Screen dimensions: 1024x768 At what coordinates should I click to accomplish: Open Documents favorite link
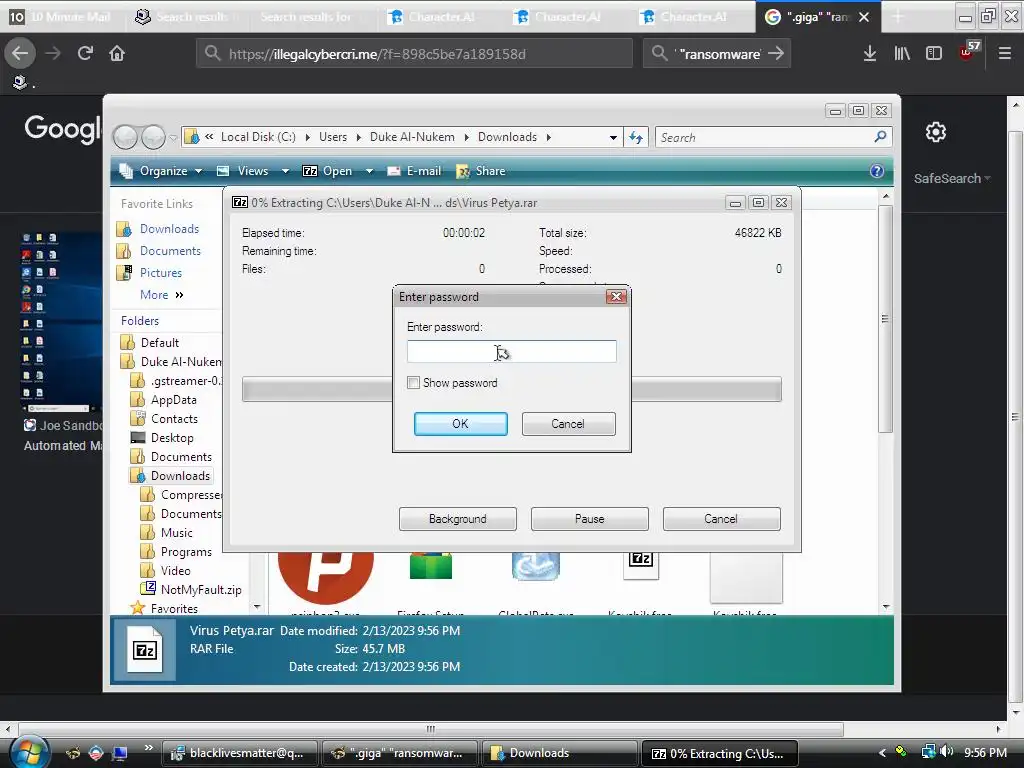(x=170, y=251)
